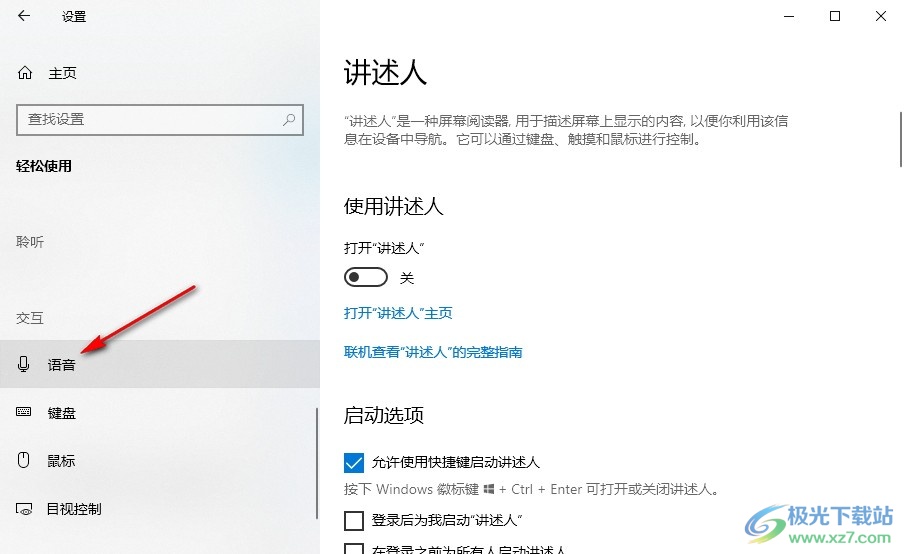Uncheck 允许使用快捷键启动讲述人 checkbox
The image size is (904, 554).
353,462
